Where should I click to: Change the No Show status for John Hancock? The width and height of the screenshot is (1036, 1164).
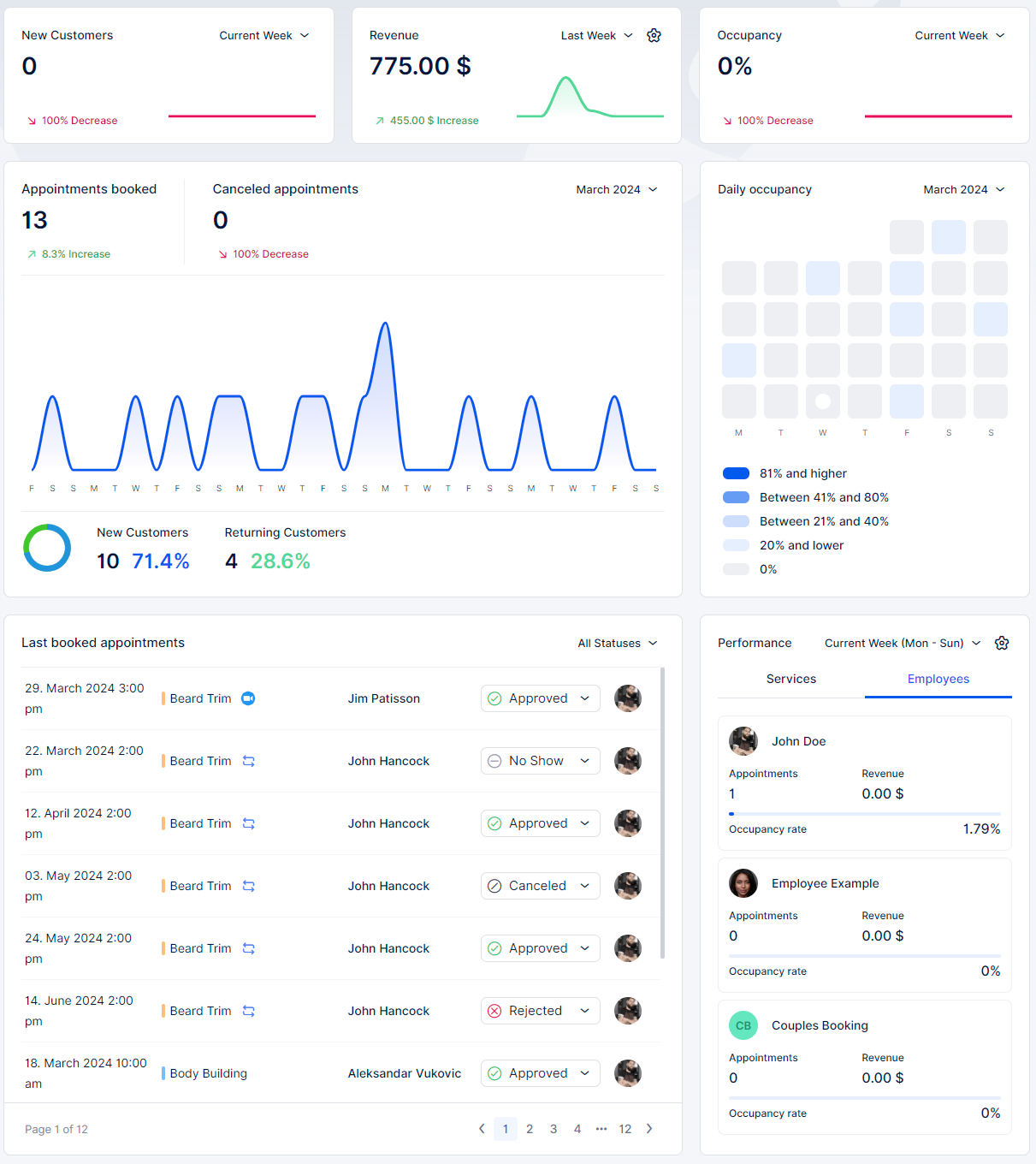[540, 761]
